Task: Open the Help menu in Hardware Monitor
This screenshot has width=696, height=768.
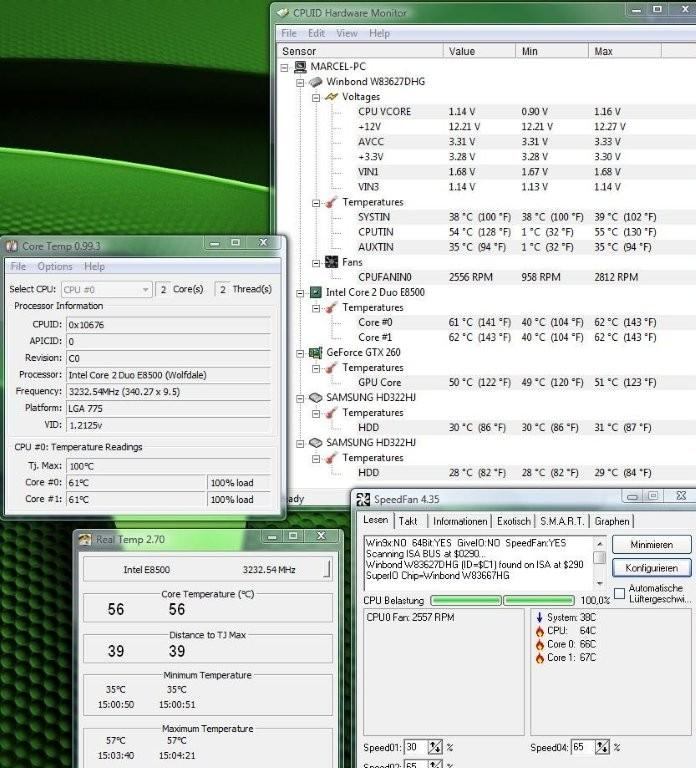Action: coord(380,33)
